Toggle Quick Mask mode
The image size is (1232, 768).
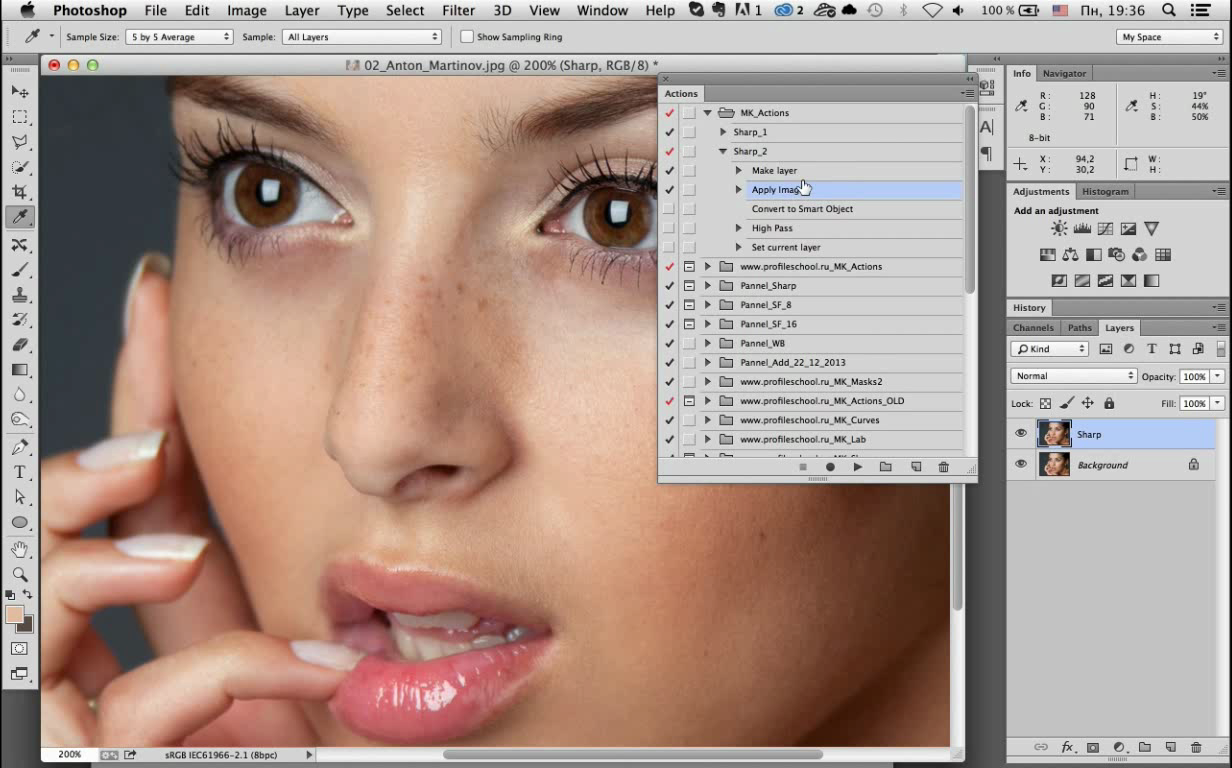(x=19, y=649)
